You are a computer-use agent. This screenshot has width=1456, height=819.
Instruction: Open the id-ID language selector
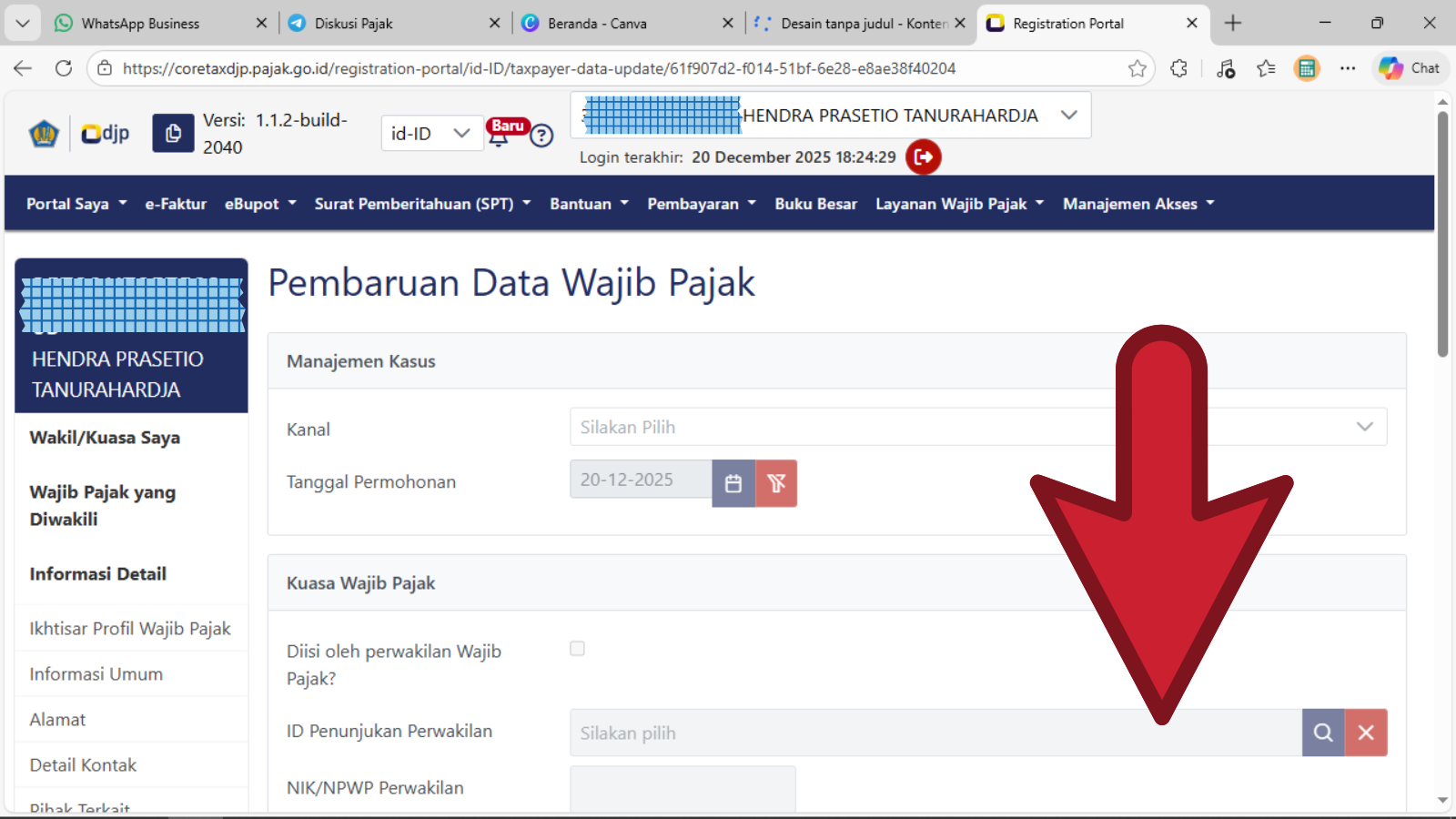click(431, 134)
